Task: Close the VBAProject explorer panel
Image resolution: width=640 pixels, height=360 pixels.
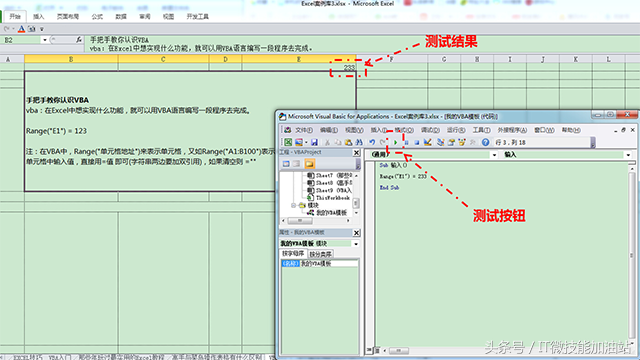Action: pyautogui.click(x=356, y=152)
